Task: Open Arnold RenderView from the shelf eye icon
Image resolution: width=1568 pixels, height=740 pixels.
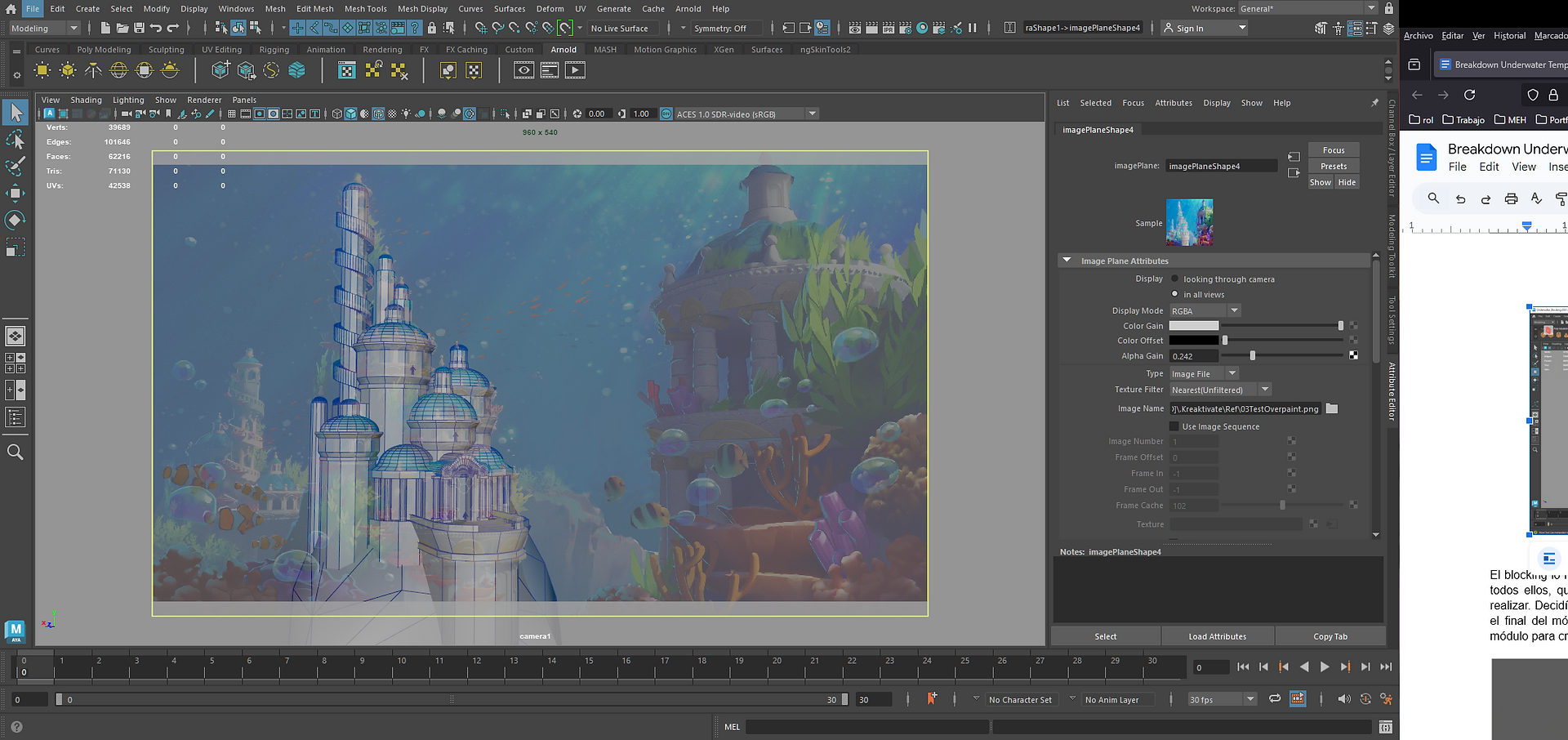Action: coord(524,70)
